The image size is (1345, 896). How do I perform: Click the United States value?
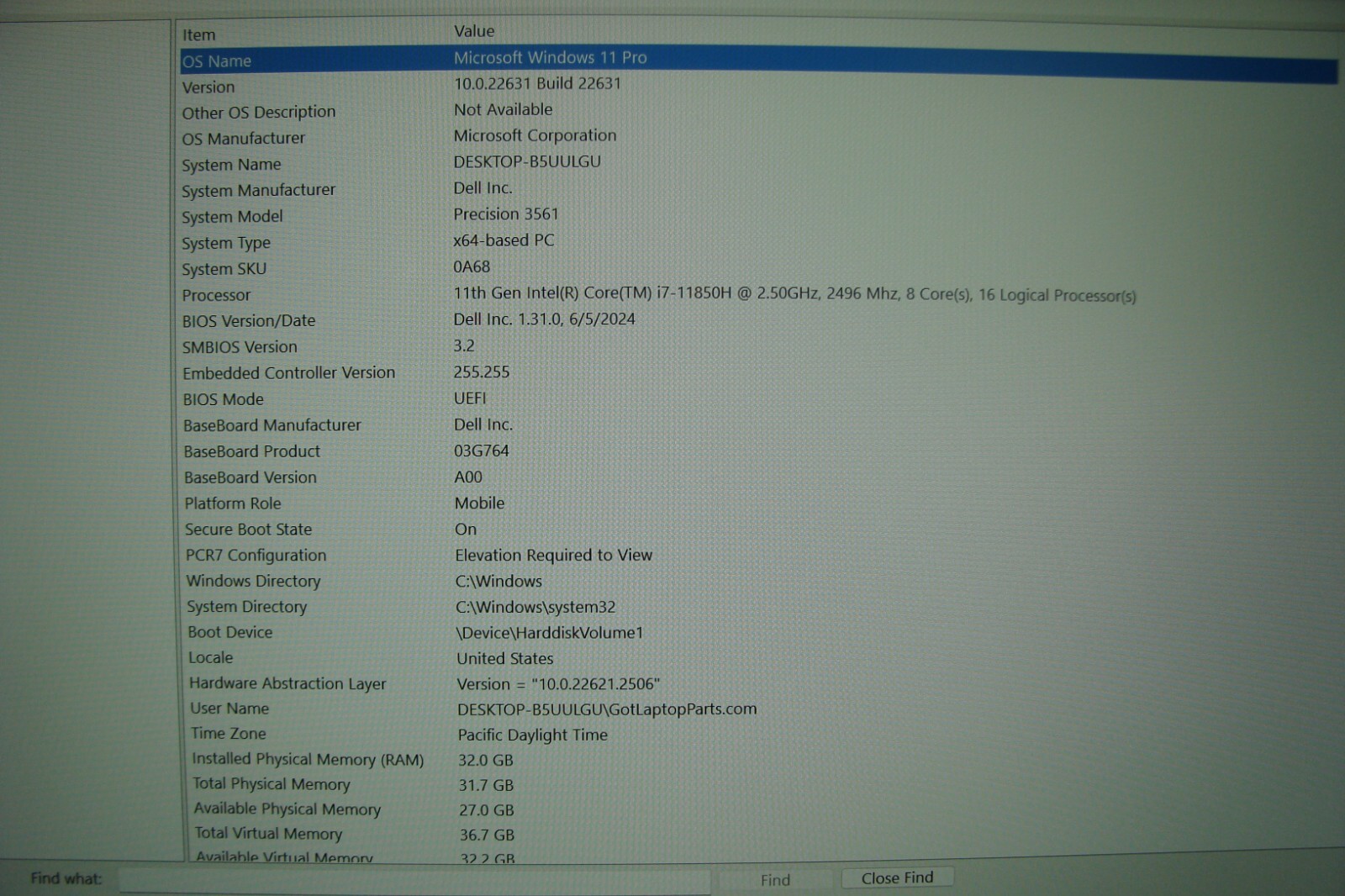point(504,658)
